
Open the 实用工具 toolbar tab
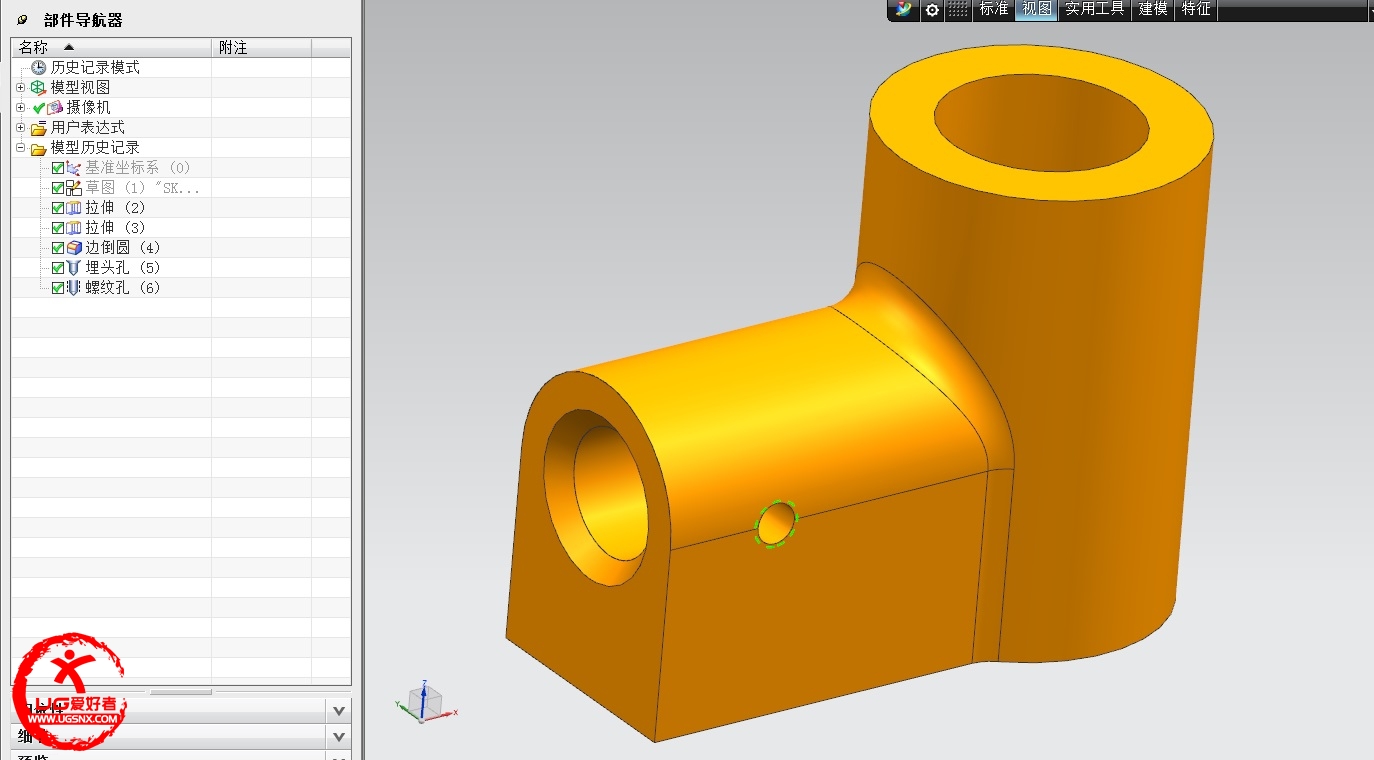pyautogui.click(x=1095, y=9)
